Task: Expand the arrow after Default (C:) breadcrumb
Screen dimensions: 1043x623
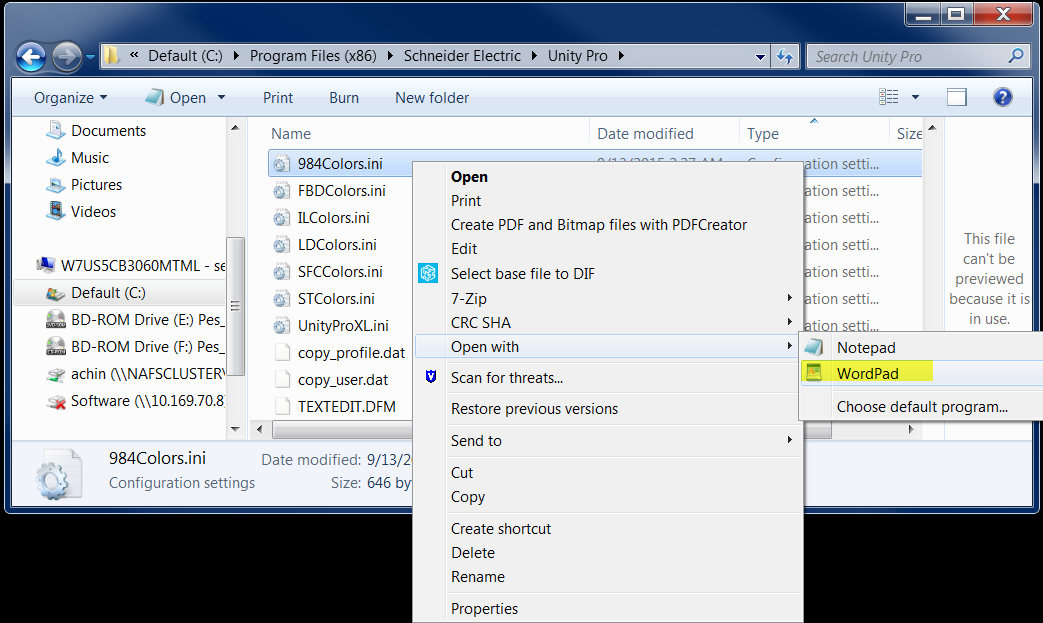Action: tap(236, 56)
